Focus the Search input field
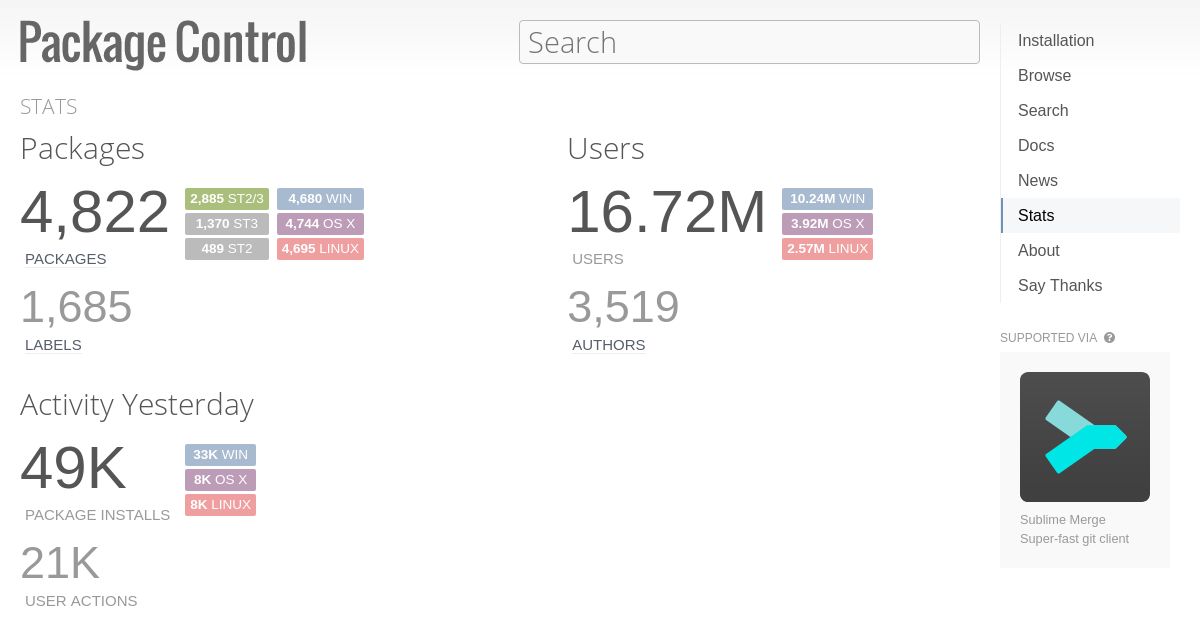This screenshot has width=1200, height=630. [749, 42]
